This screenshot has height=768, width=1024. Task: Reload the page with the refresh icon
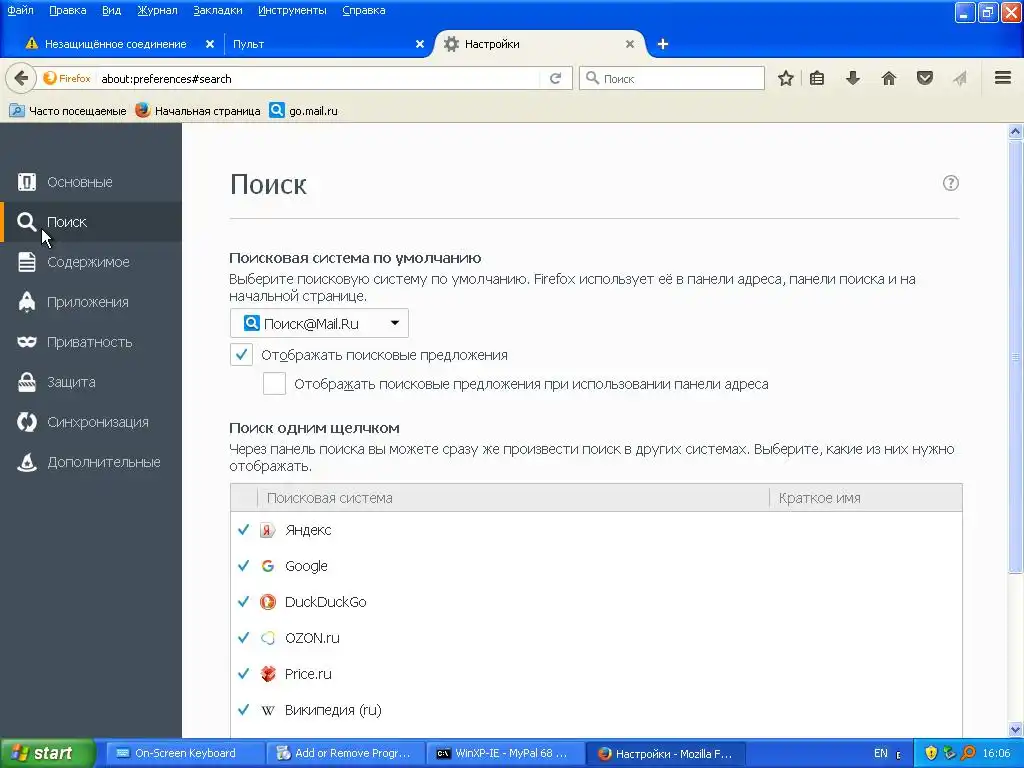[556, 78]
